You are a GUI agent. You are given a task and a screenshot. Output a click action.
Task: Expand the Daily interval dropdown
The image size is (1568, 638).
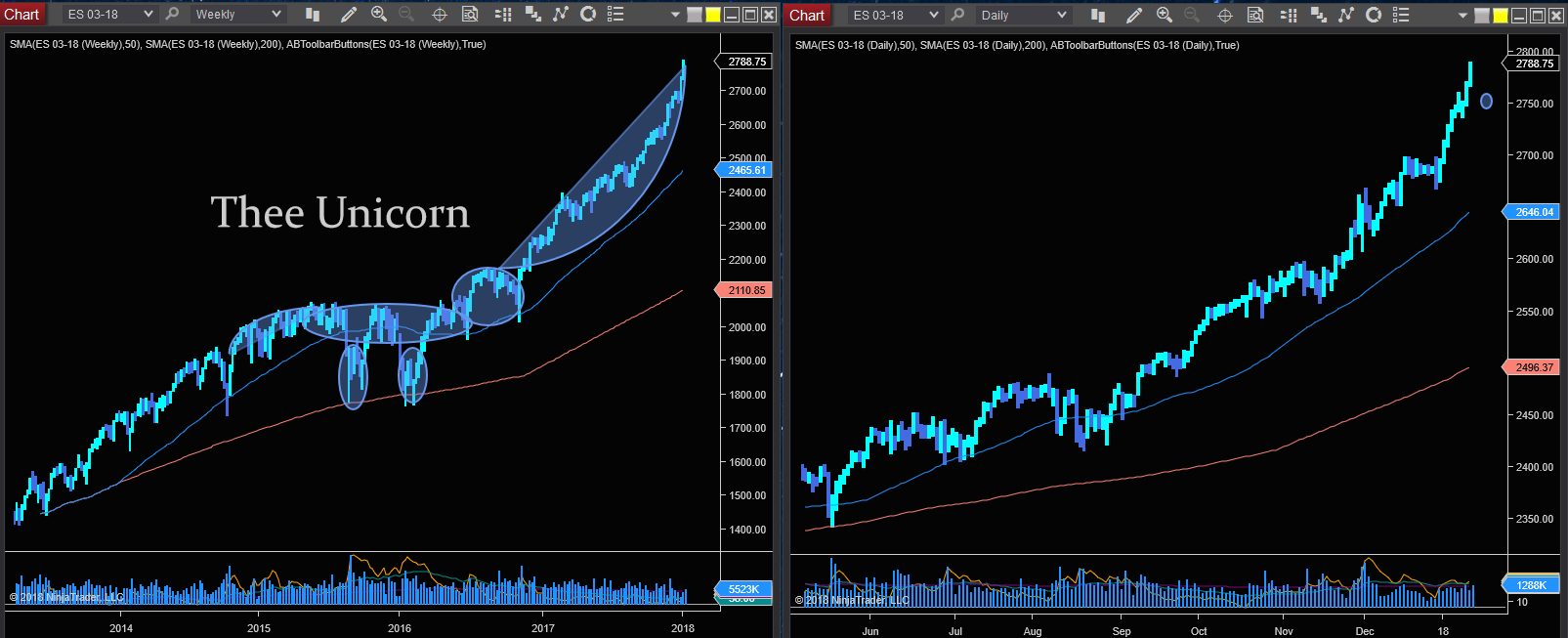pos(1023,15)
